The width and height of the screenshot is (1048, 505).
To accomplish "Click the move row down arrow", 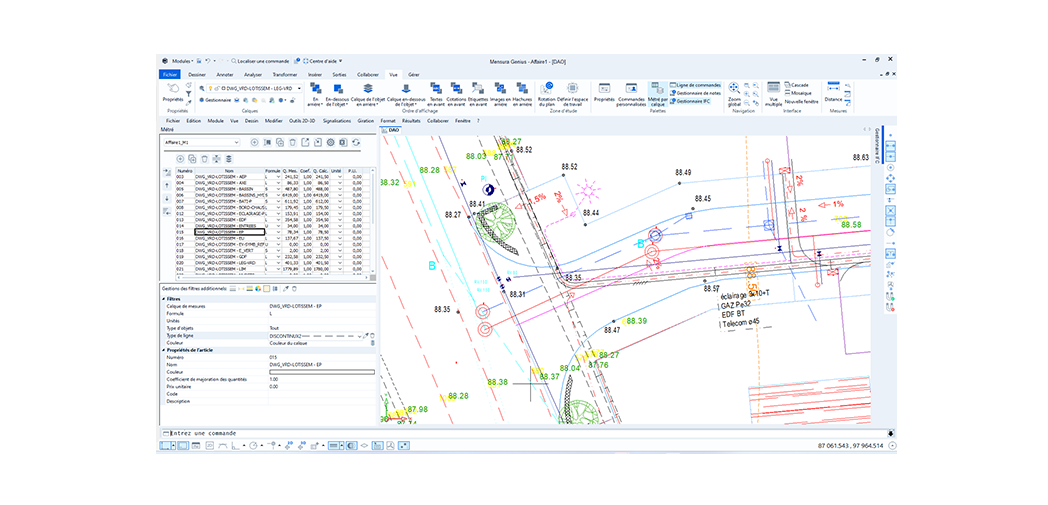I will click(166, 198).
